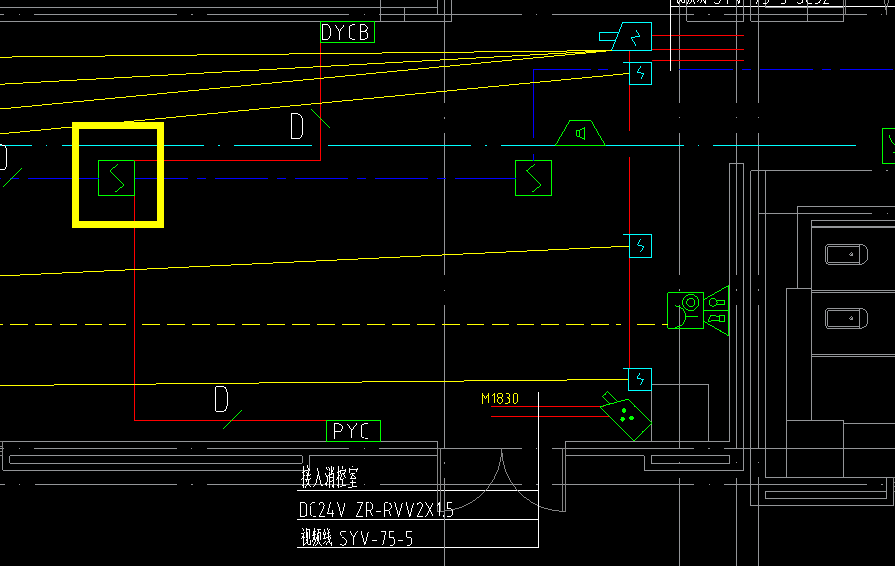This screenshot has width=895, height=566.
Task: Select the cyan lightning box under parallelogram
Action: 640,74
